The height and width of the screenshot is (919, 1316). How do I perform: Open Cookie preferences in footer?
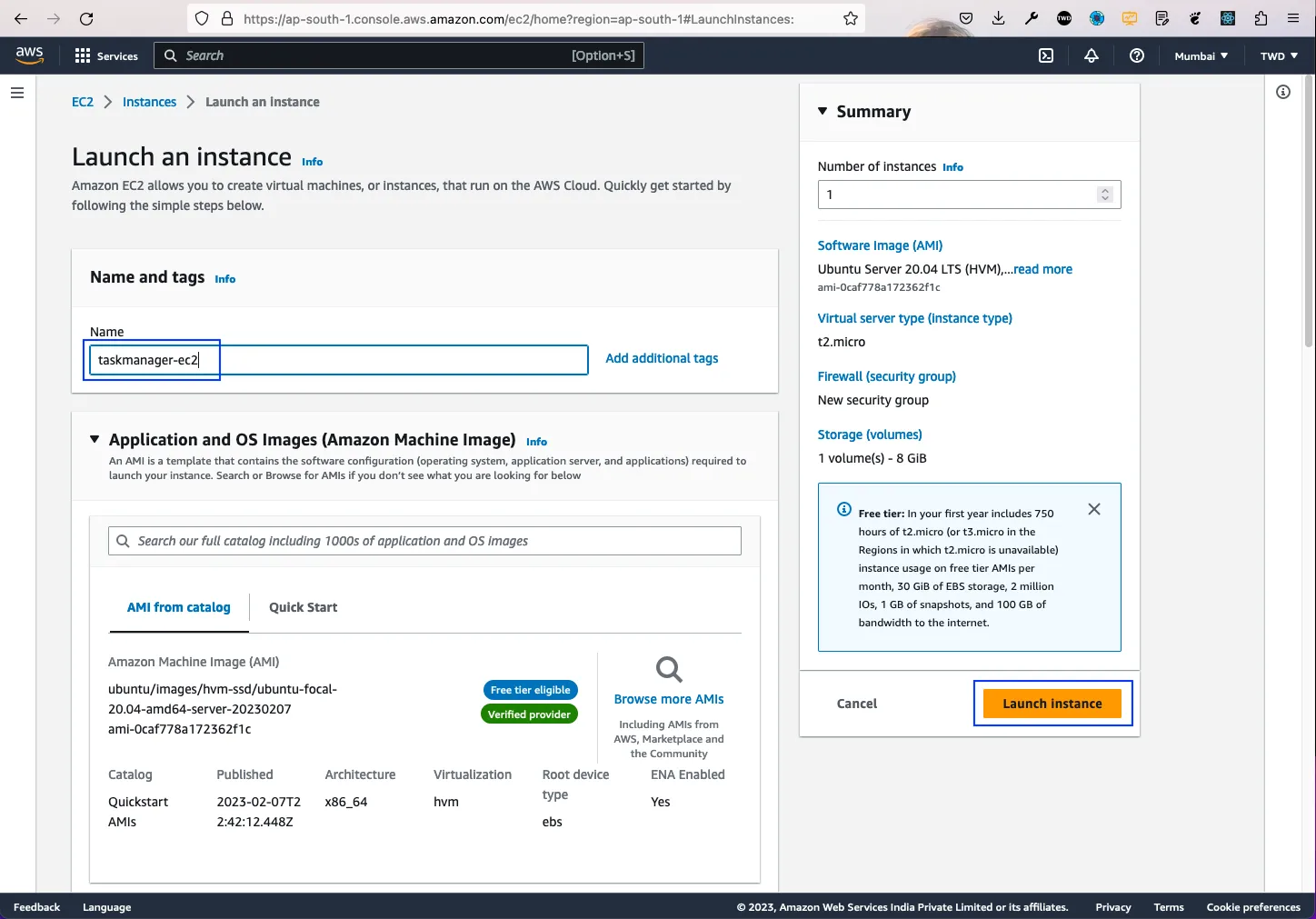[x=1253, y=907]
